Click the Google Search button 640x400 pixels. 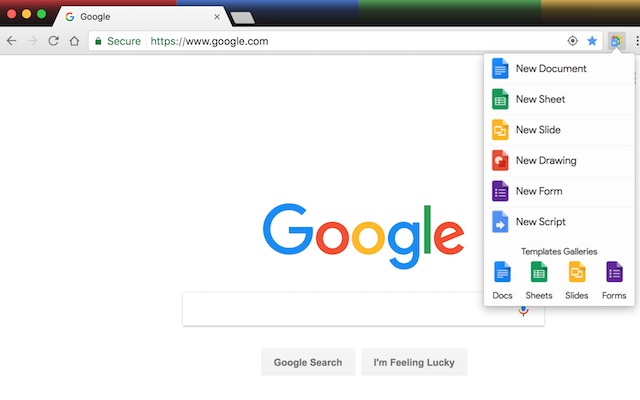point(308,362)
